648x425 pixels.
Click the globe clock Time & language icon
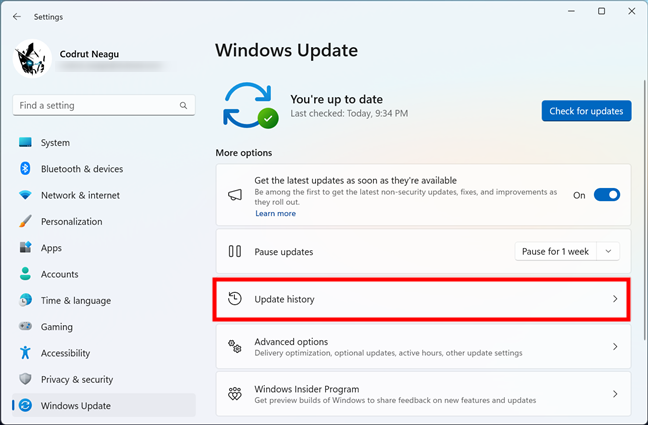(x=25, y=300)
